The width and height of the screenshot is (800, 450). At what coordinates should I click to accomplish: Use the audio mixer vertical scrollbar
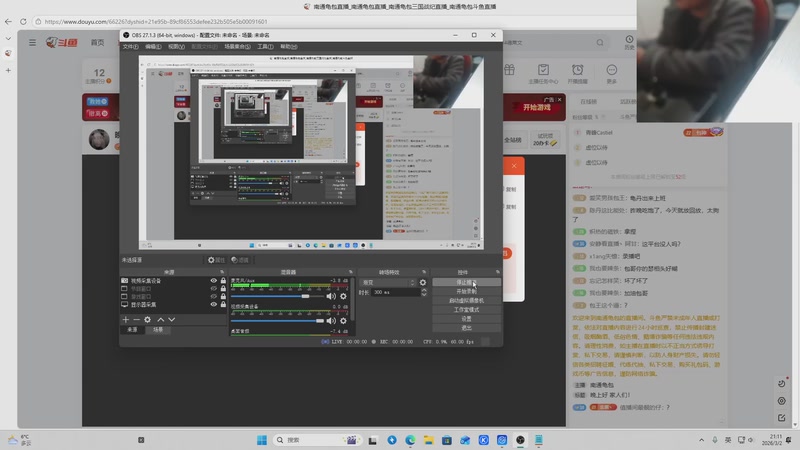tap(352, 298)
